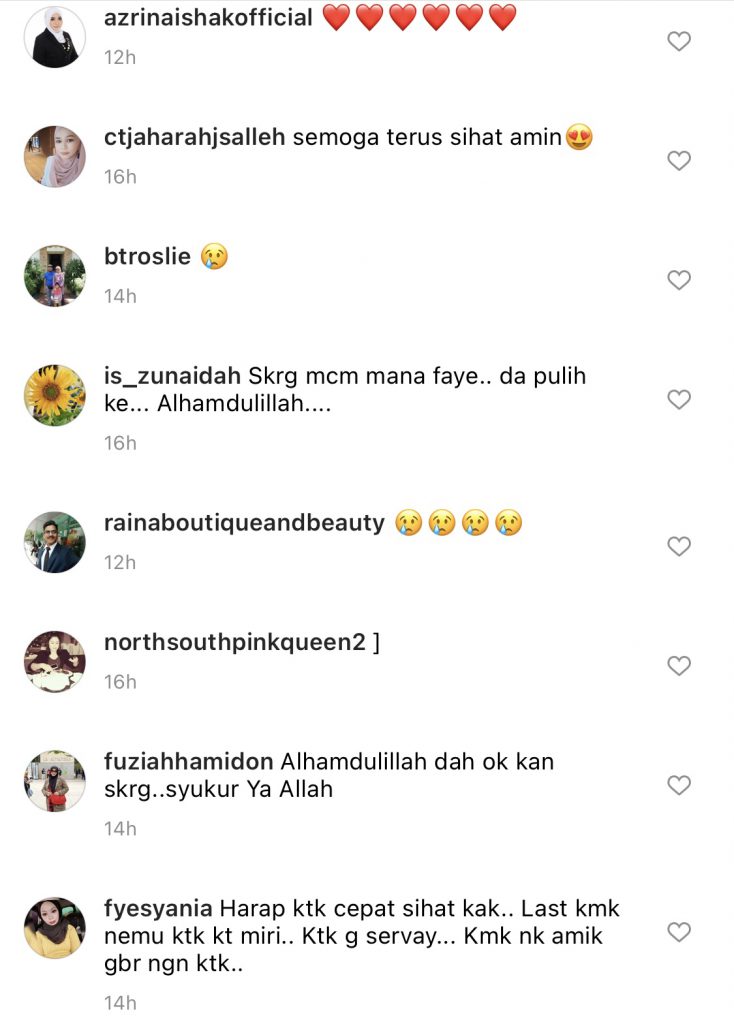The width and height of the screenshot is (734, 1024).
Task: Tap heart for fuziahhamidon's Alhamdulillah comment
Action: coord(679,785)
